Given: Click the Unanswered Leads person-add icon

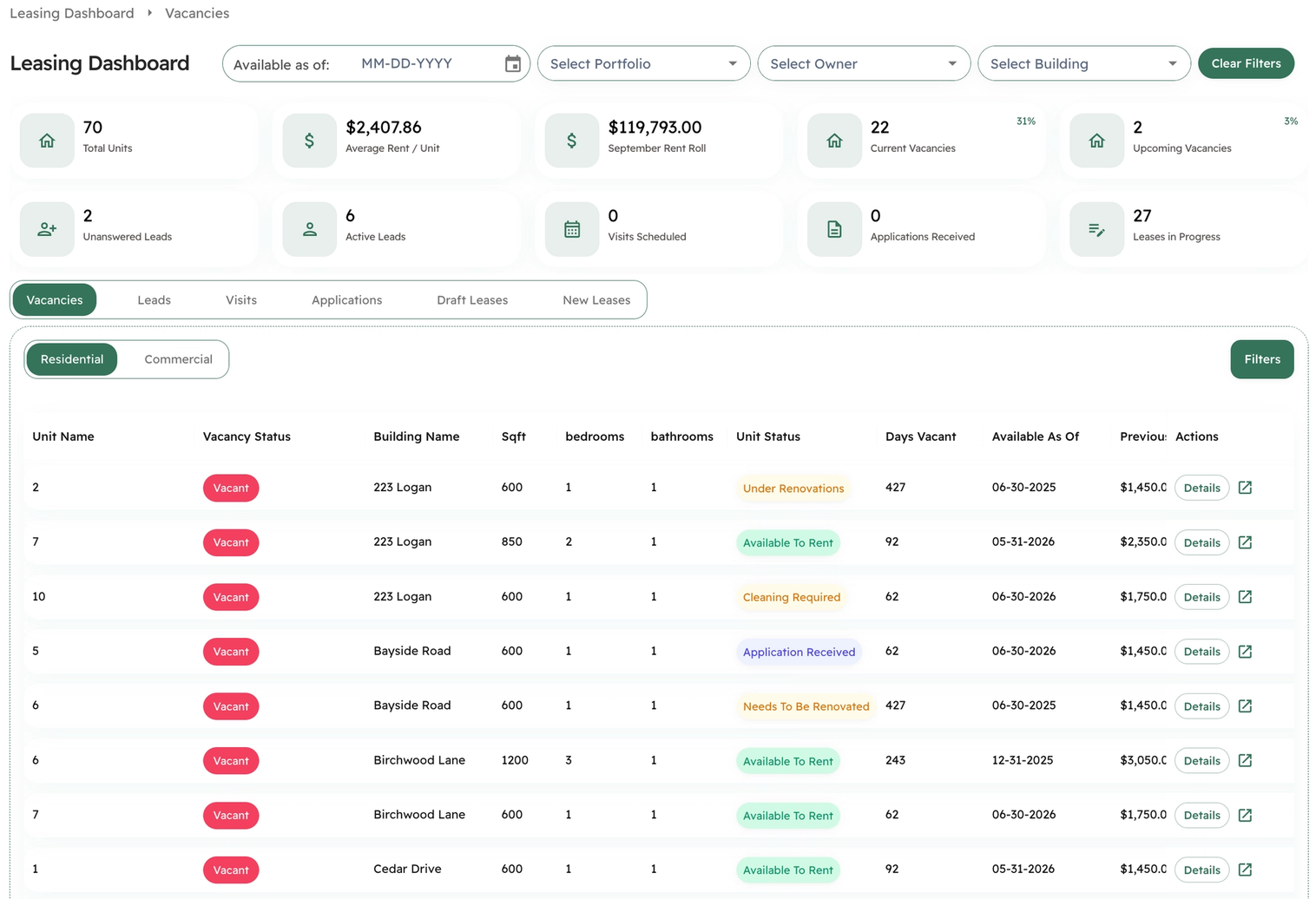Looking at the screenshot, I should point(47,229).
